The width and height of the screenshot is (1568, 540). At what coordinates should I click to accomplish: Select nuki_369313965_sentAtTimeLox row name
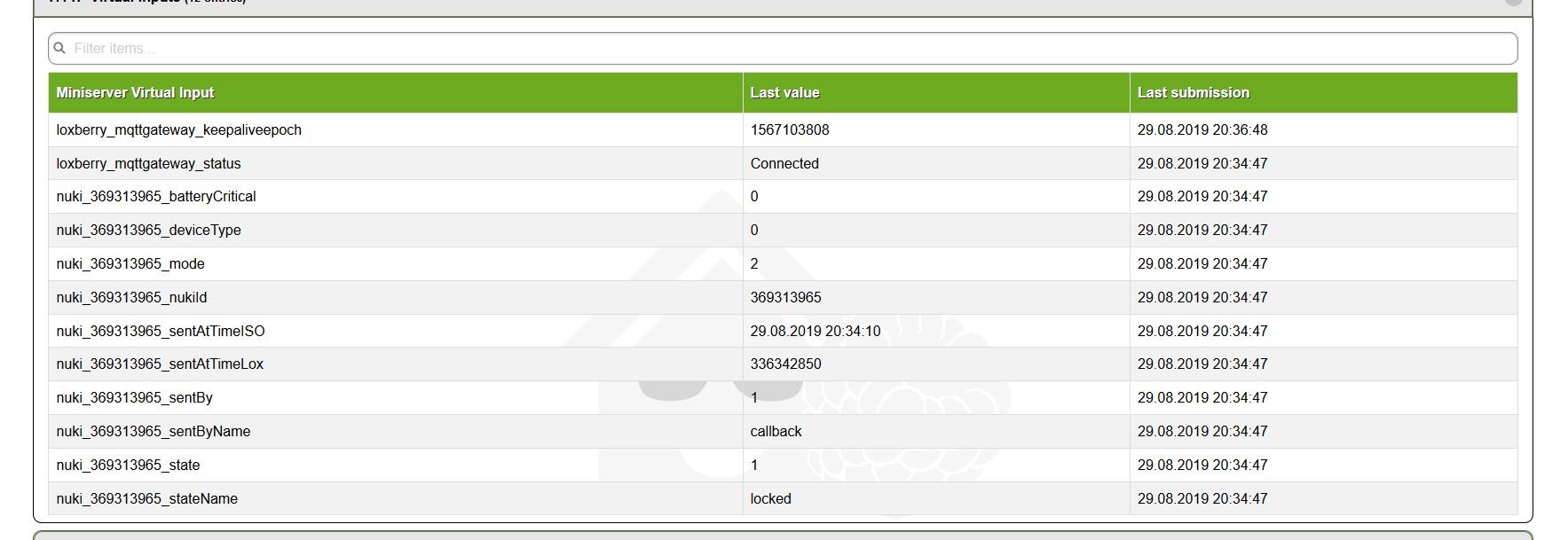160,364
